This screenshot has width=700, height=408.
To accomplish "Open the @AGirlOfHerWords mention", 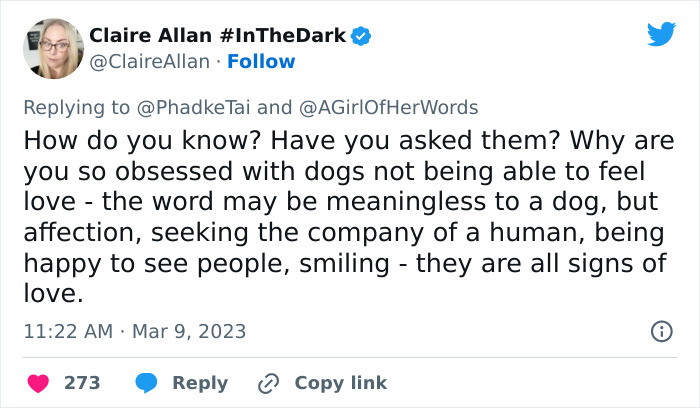I will (x=388, y=108).
